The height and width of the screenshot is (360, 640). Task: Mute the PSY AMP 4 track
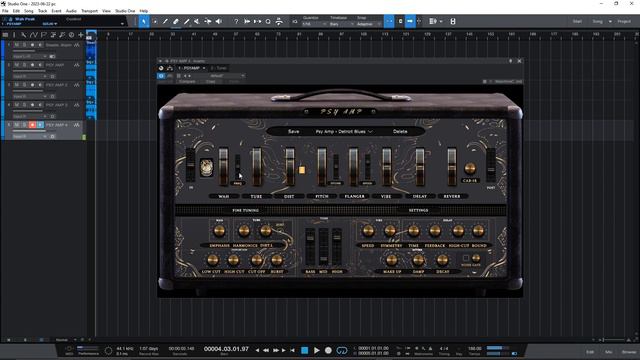pos(17,125)
